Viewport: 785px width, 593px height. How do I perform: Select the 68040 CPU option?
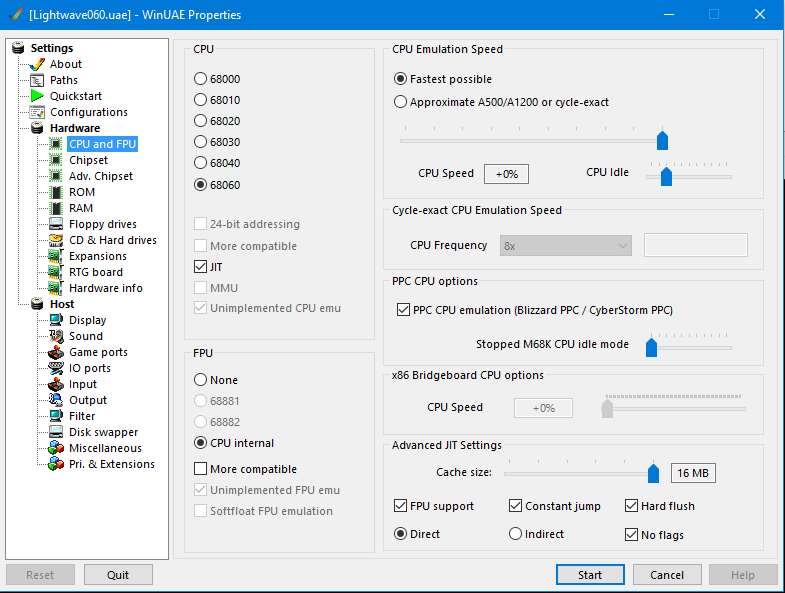[x=200, y=163]
